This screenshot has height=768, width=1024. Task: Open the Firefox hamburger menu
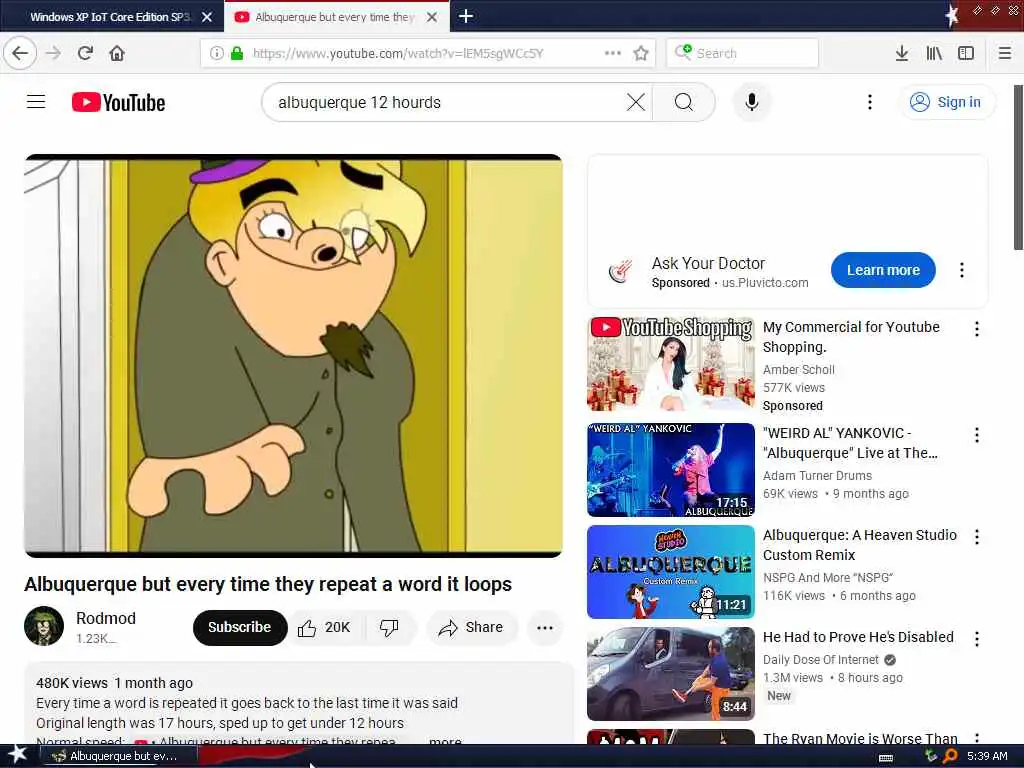pyautogui.click(x=1005, y=53)
